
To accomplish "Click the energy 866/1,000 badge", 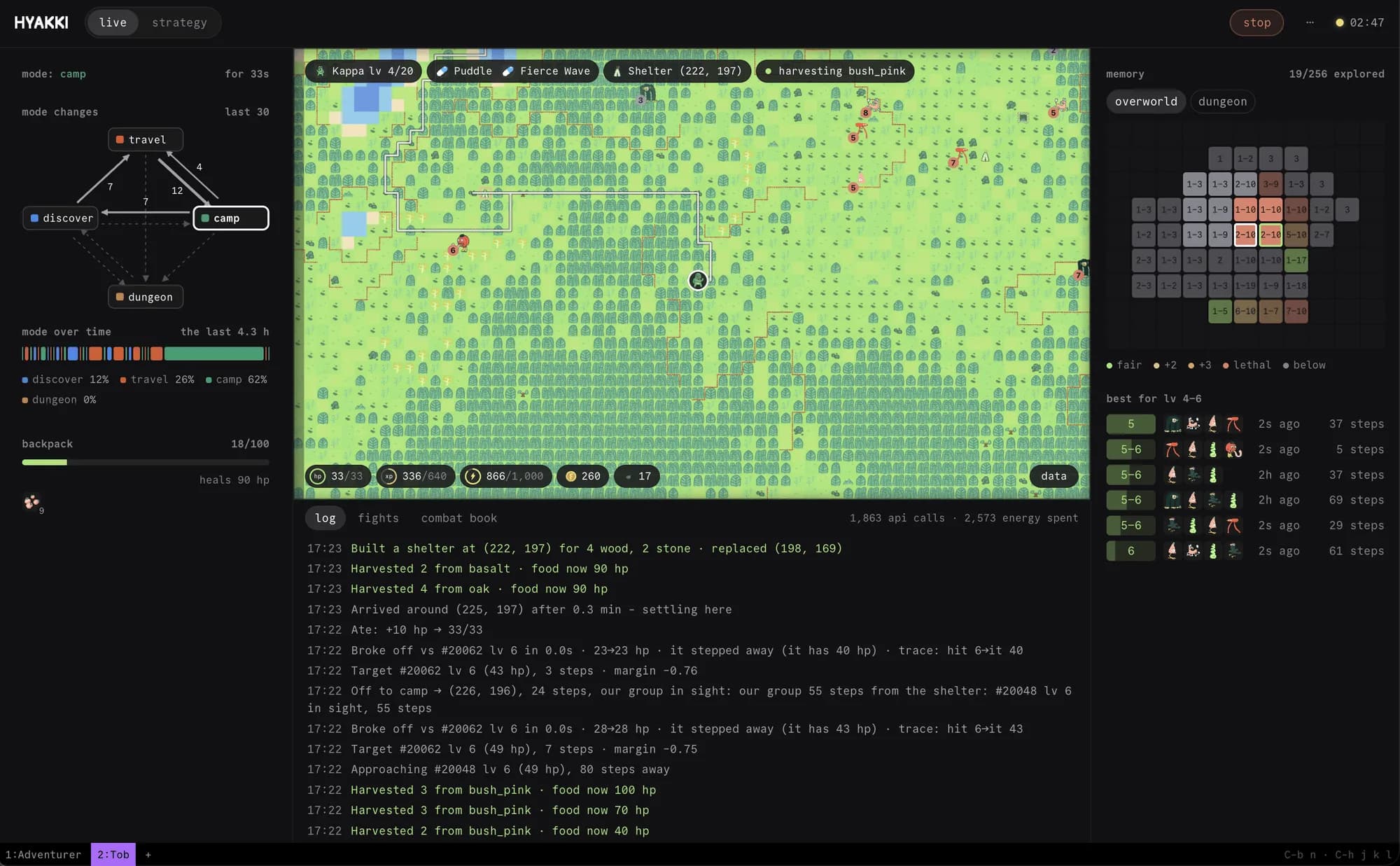I will (x=505, y=476).
